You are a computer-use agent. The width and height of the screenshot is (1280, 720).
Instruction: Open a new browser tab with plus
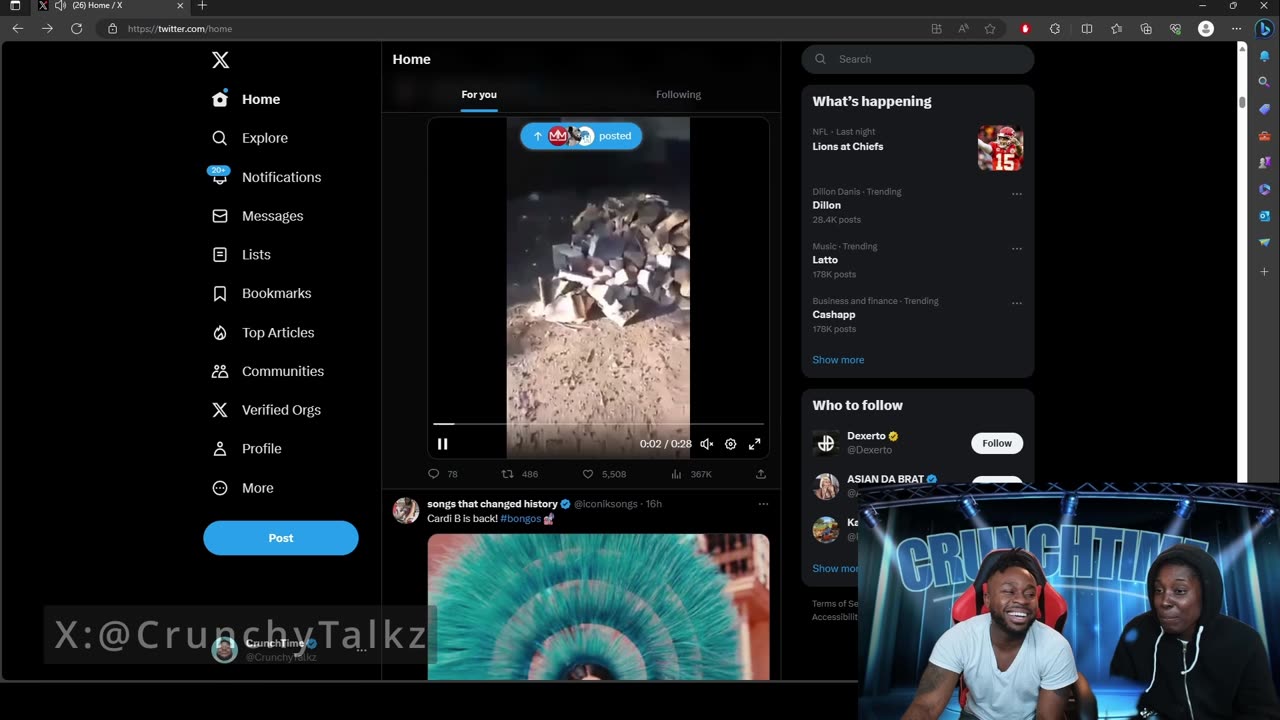pyautogui.click(x=202, y=6)
